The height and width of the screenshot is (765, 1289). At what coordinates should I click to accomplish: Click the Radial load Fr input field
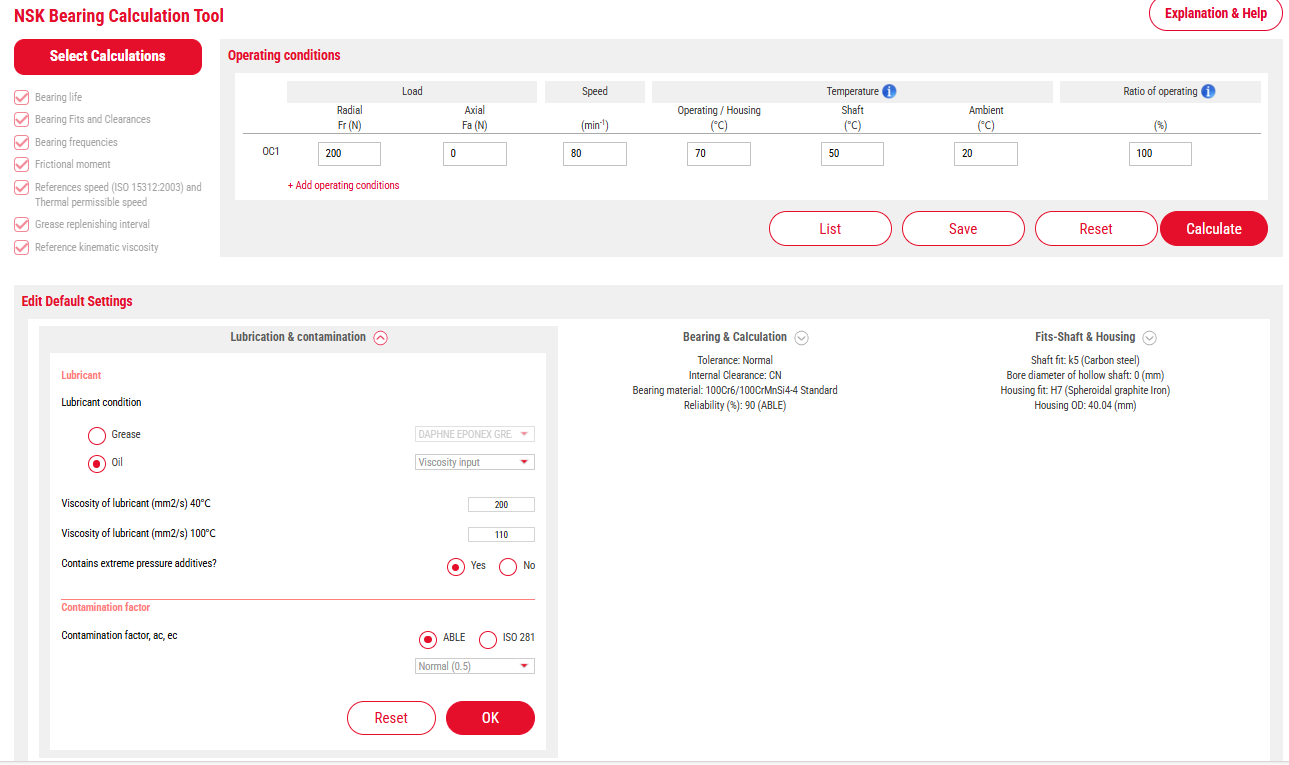point(348,153)
